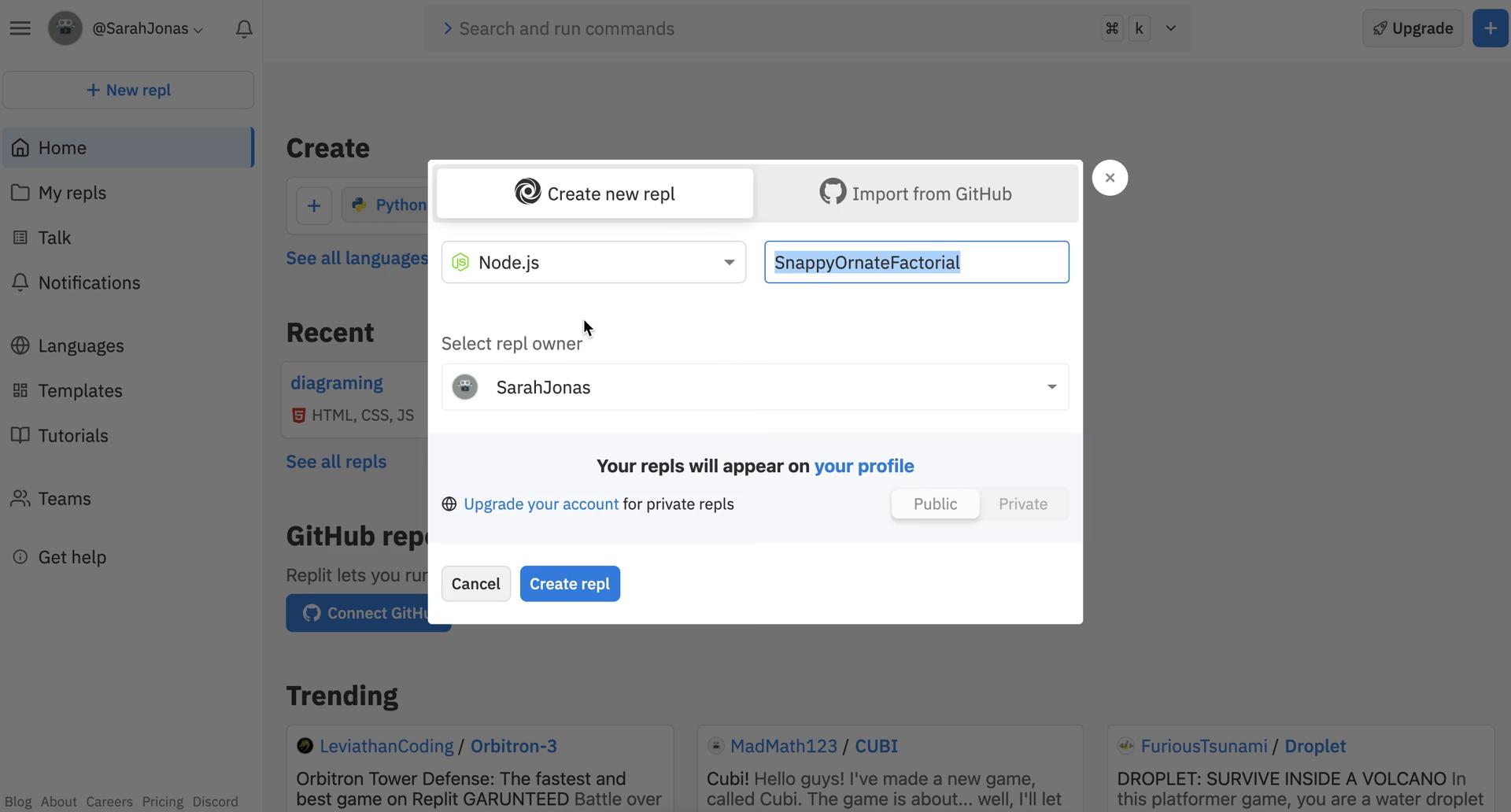Open the hamburger menu icon

[x=20, y=28]
